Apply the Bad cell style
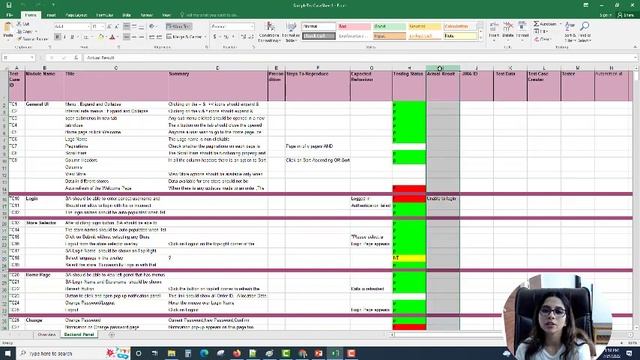Viewport: 640px width, 360px height. click(x=354, y=27)
